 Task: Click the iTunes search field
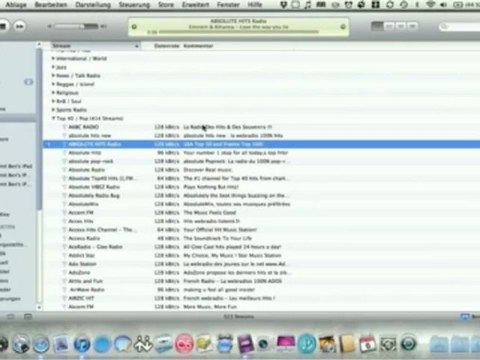pyautogui.click(x=460, y=26)
